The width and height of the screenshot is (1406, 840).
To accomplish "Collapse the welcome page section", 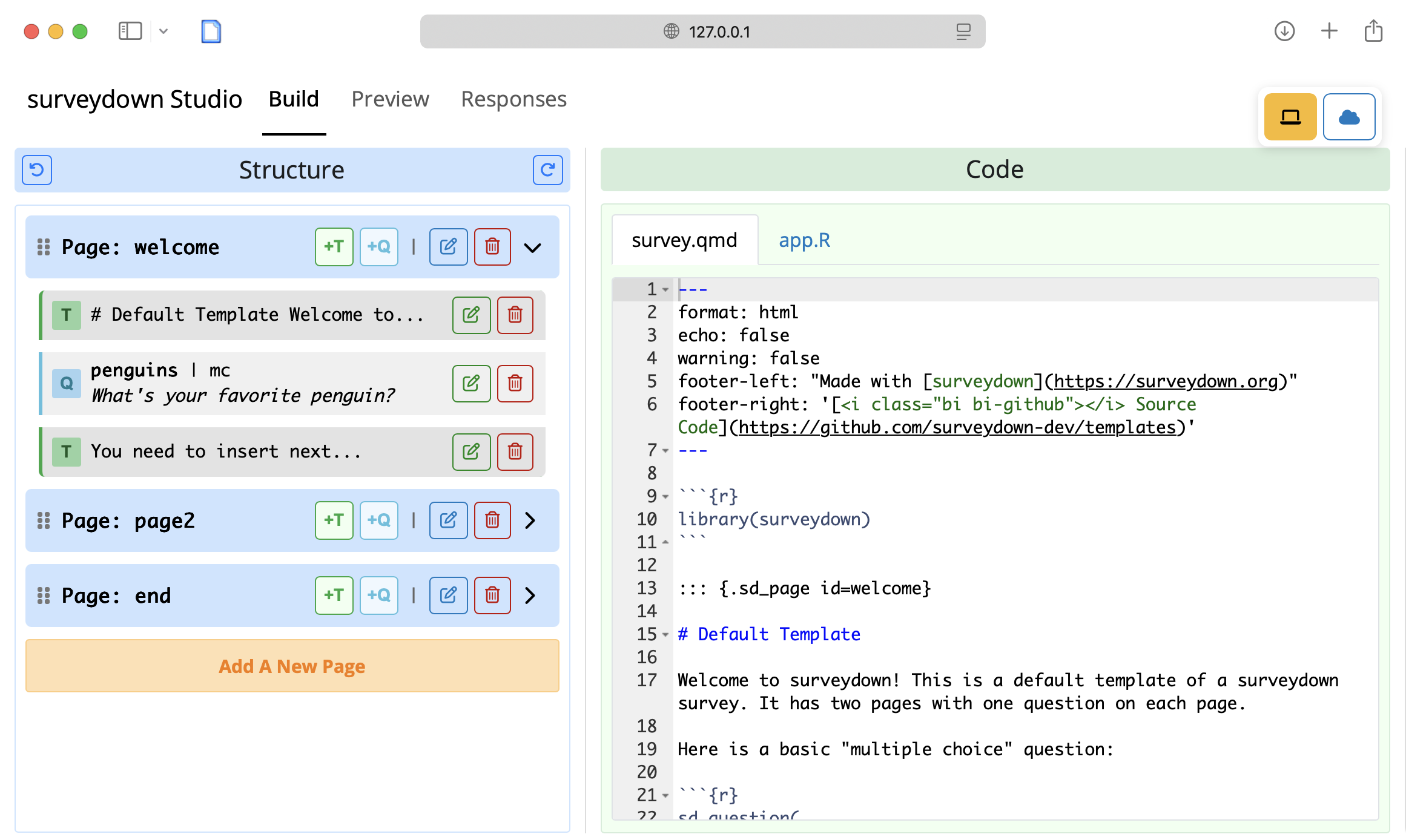I will point(532,247).
